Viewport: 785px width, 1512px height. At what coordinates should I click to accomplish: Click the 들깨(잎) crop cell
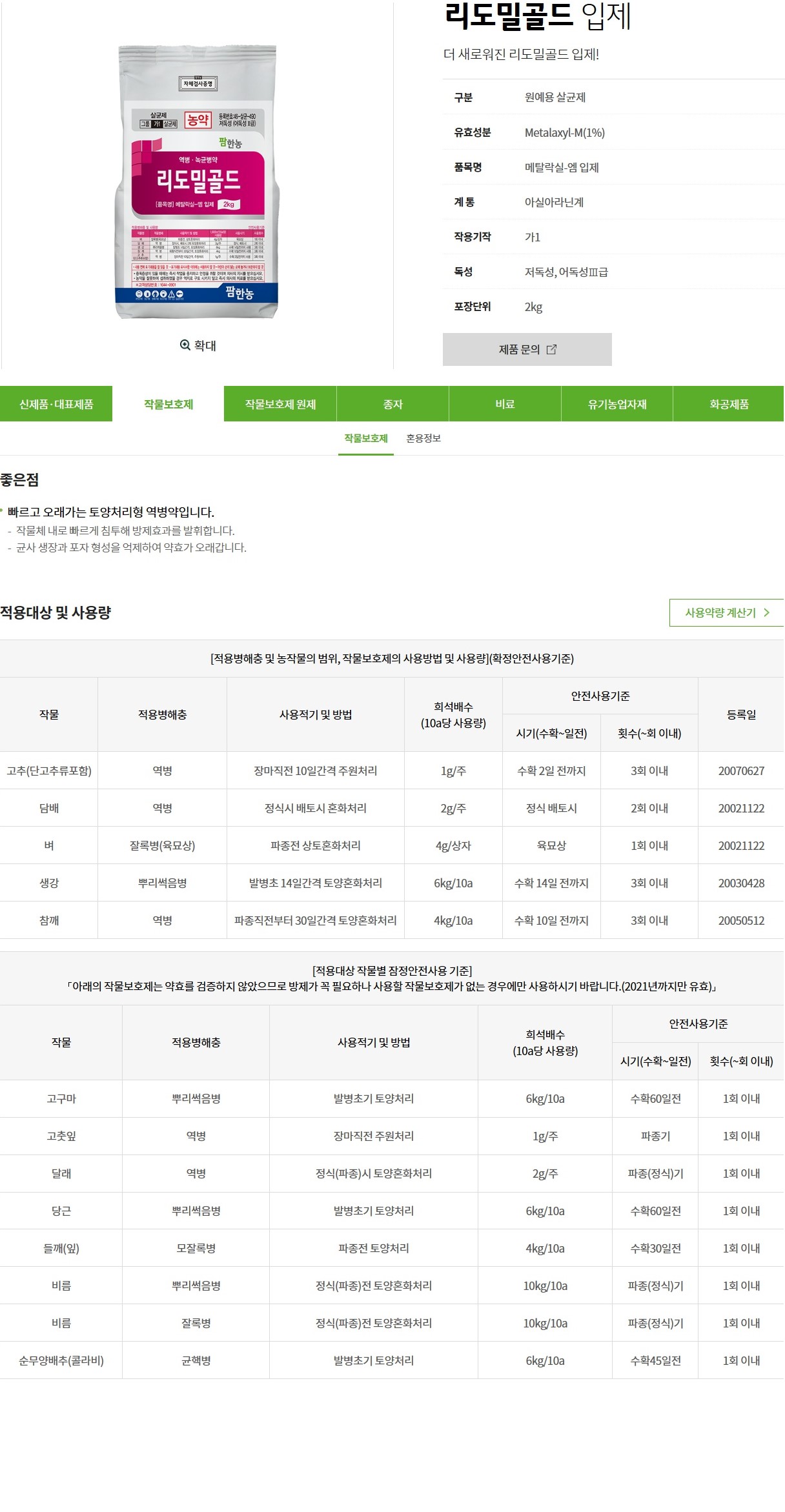click(x=61, y=1248)
